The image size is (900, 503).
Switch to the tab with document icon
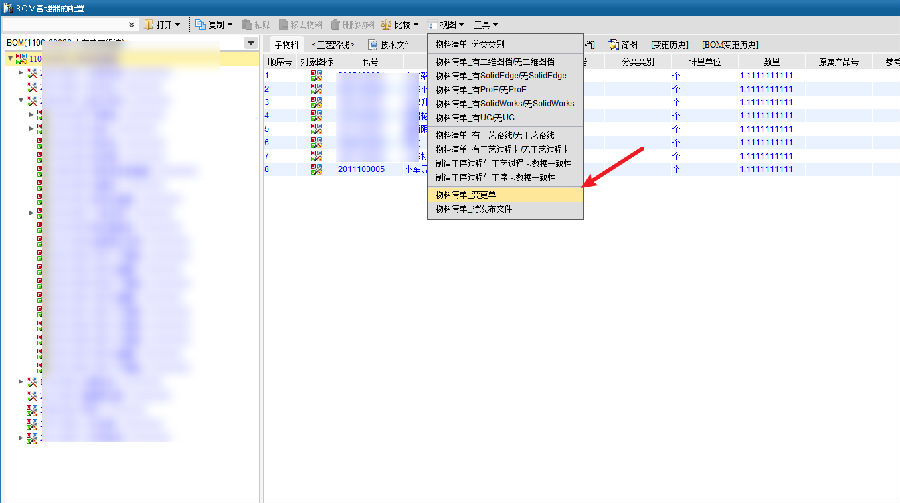point(387,44)
